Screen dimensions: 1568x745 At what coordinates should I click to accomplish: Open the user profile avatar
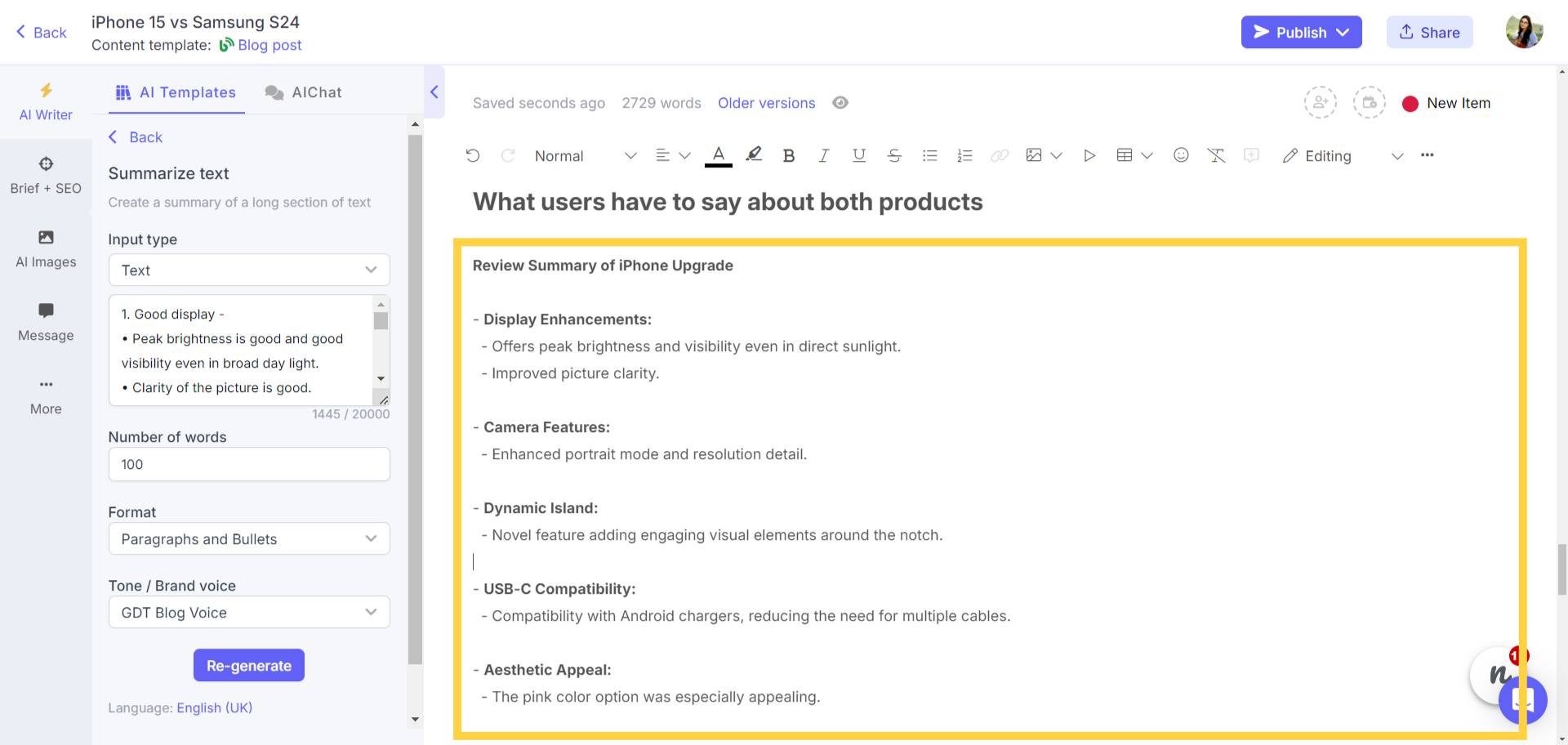tap(1525, 31)
